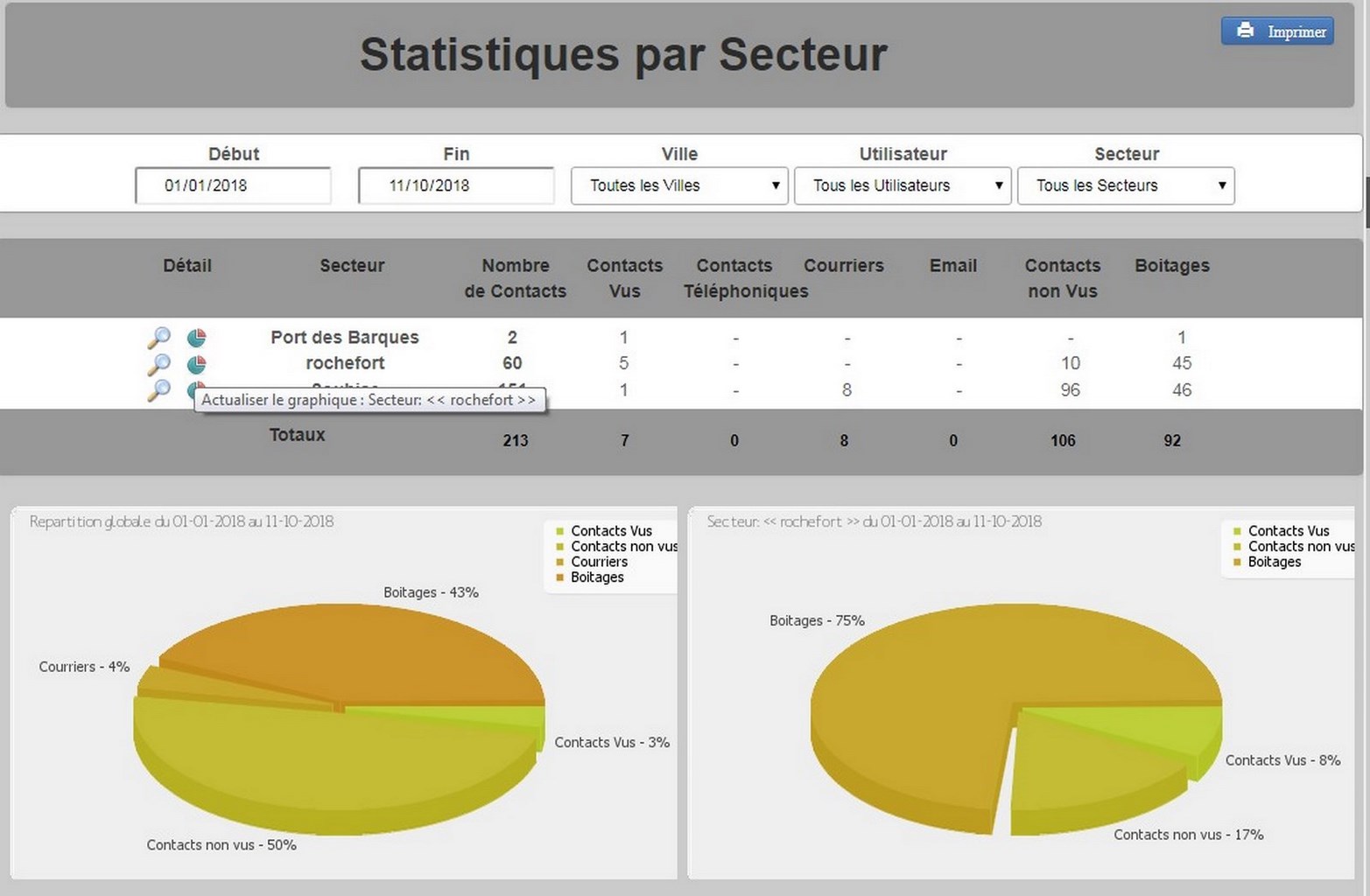
Task: Click the third sector row's Courriers value 8
Action: 847,390
